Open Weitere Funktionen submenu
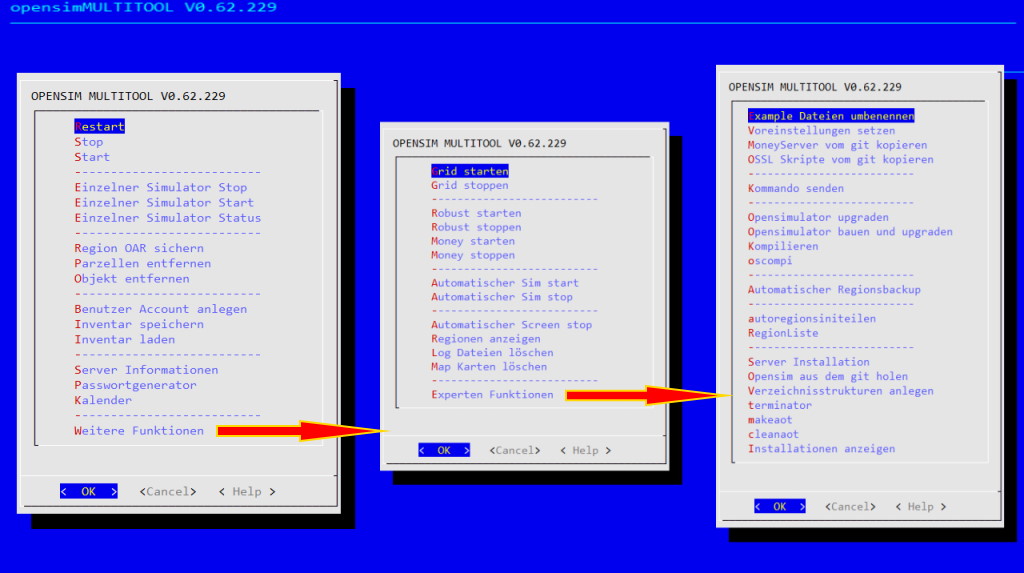This screenshot has width=1024, height=573. pyautogui.click(x=138, y=431)
